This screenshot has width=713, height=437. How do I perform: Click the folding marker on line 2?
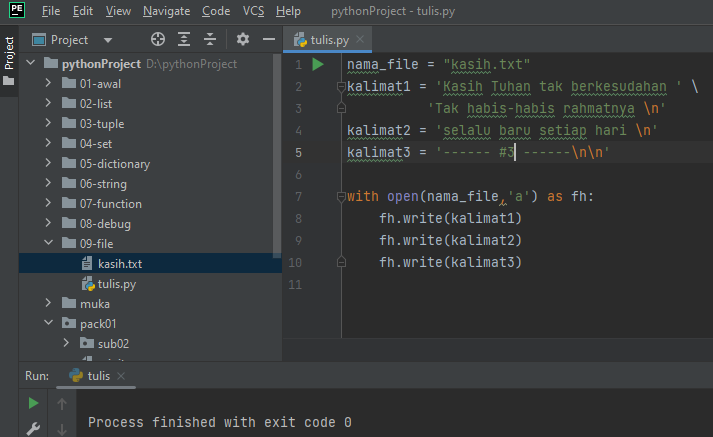[341, 86]
